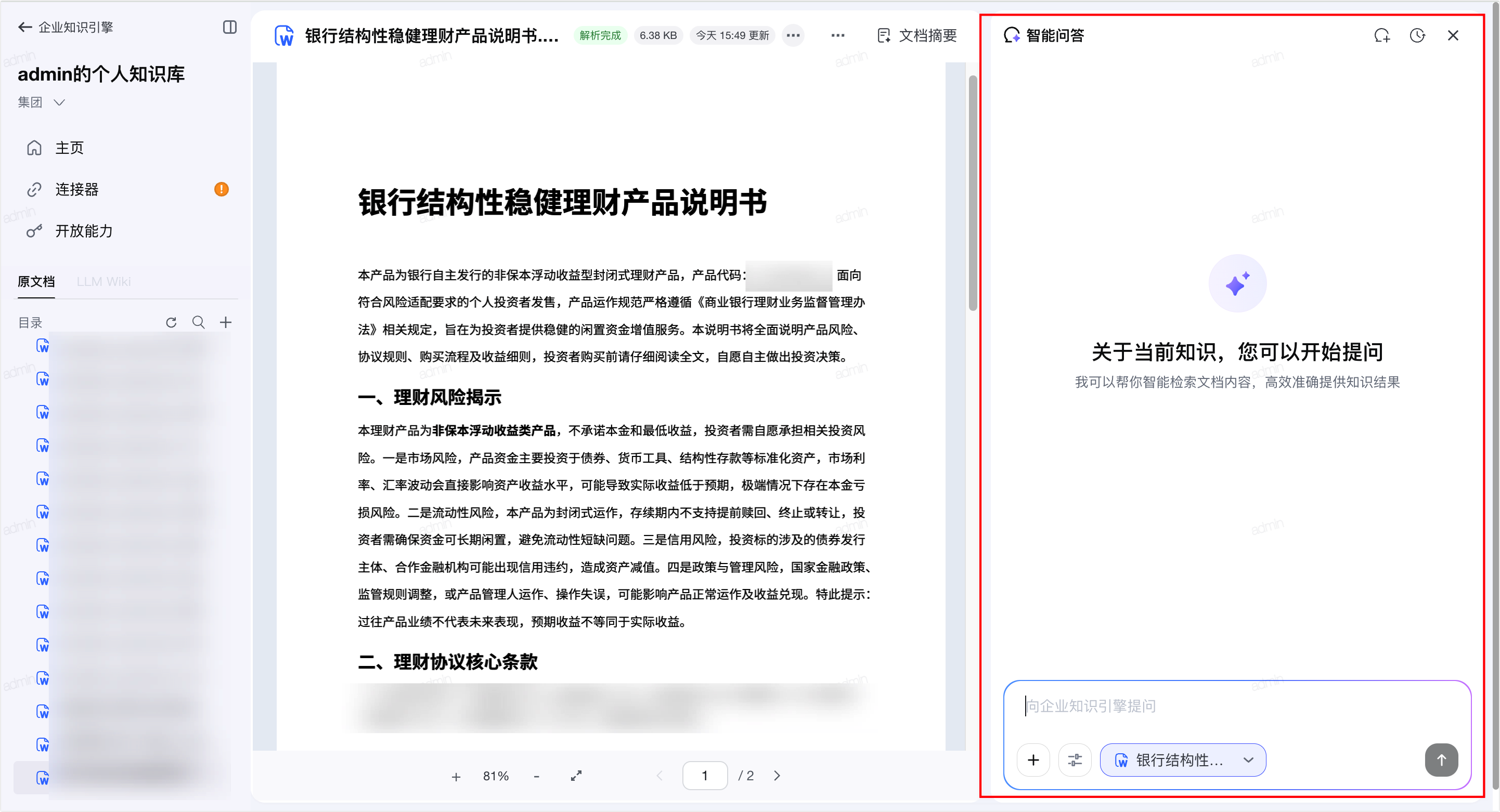Start a new chat in 智能问答
The height and width of the screenshot is (812, 1500).
tap(1382, 35)
